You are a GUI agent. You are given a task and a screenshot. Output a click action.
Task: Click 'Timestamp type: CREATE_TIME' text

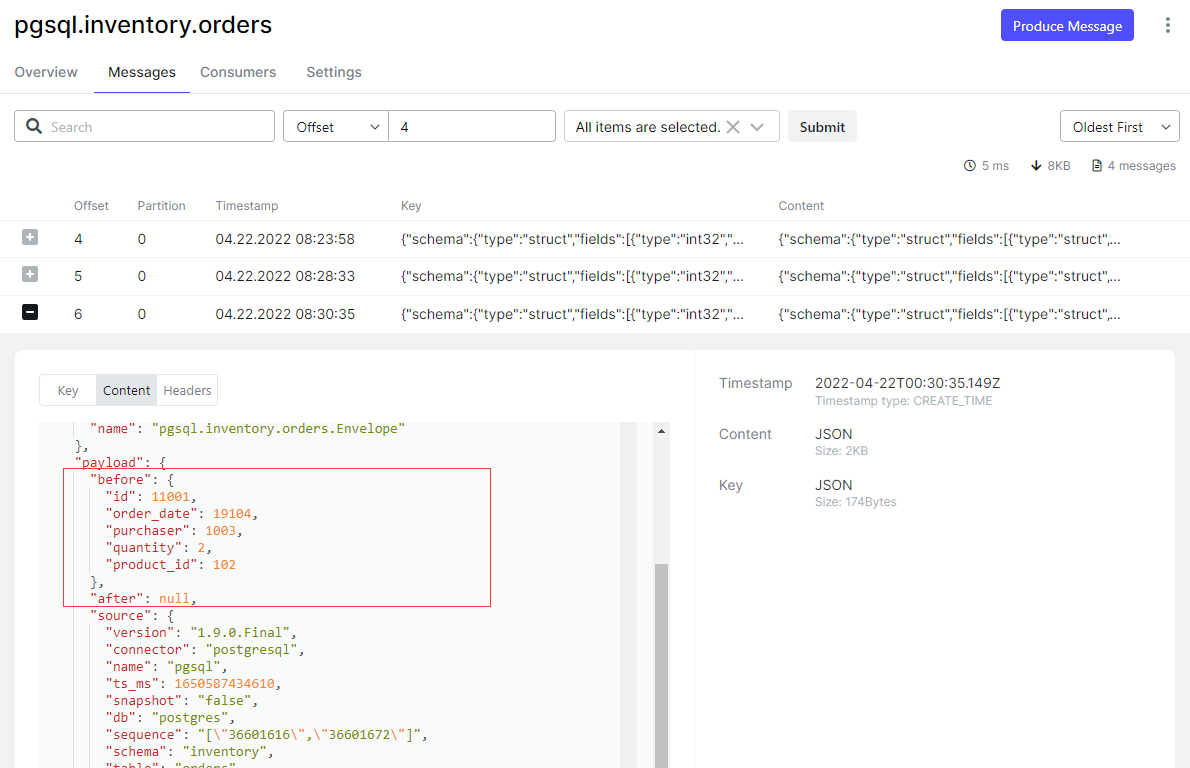coord(903,401)
